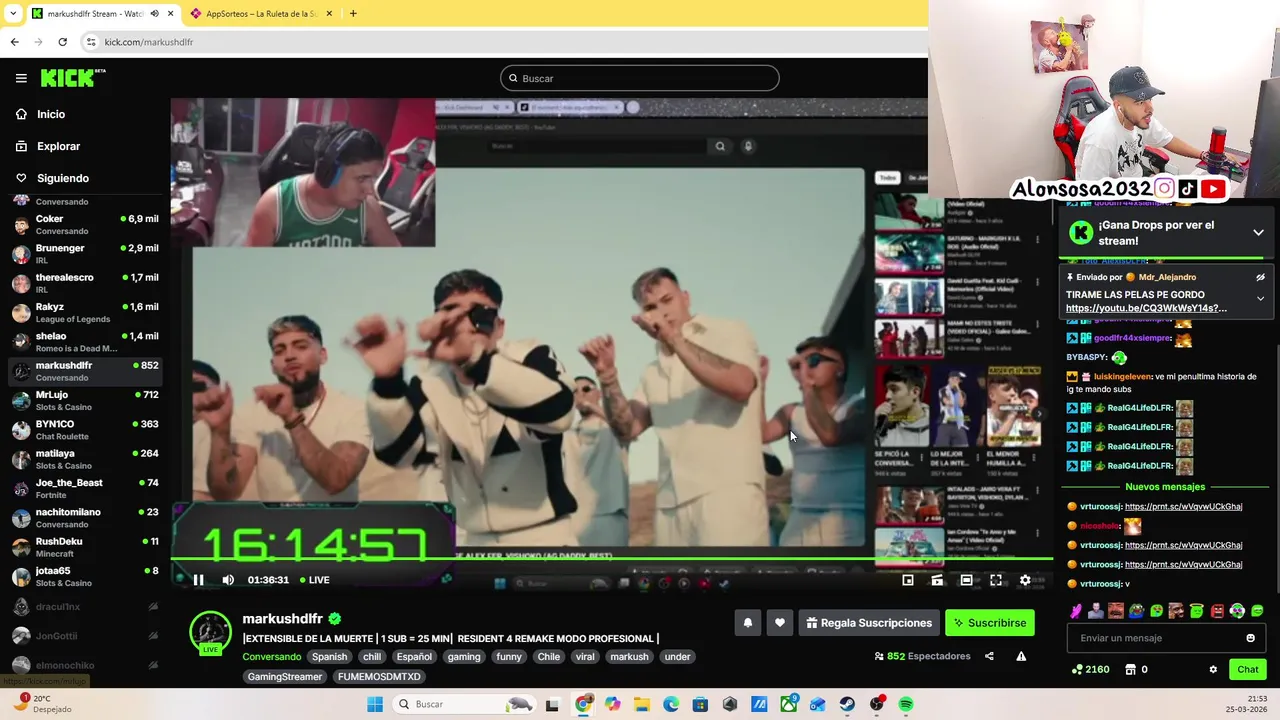
Task: Open player settings gear
Action: pyautogui.click(x=1025, y=580)
